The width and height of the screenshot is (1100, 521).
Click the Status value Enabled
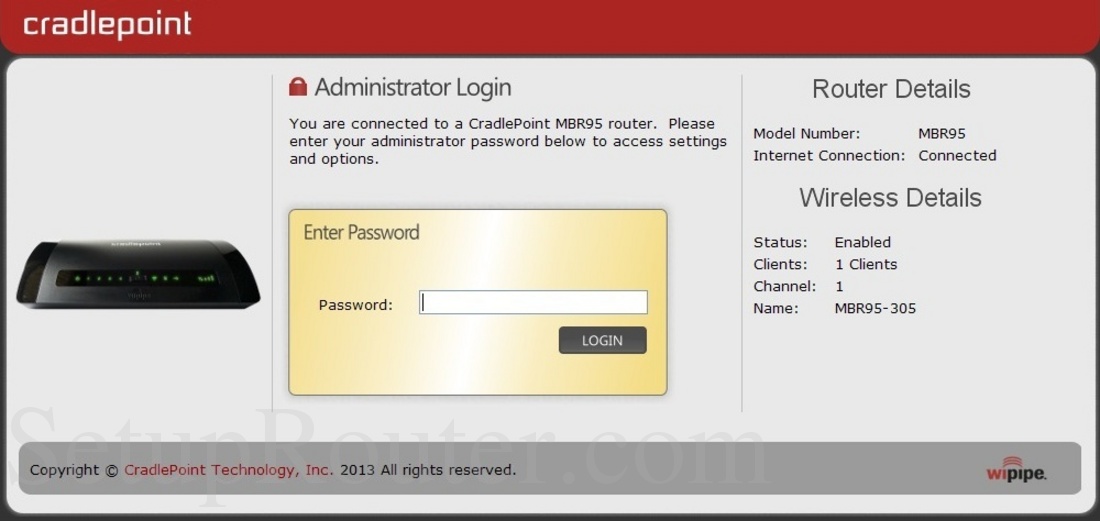click(862, 243)
